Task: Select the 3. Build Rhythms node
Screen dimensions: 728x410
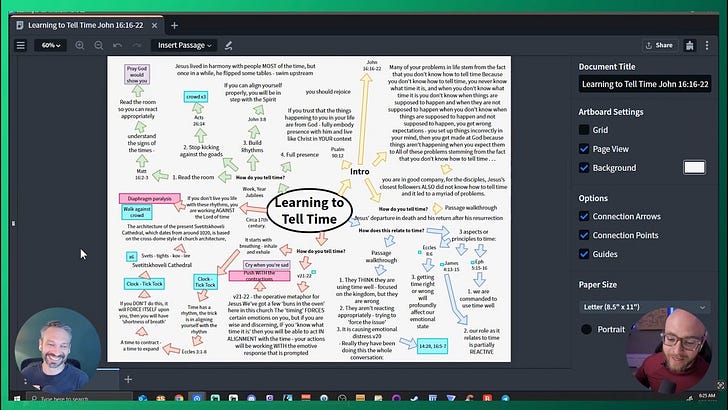Action: click(x=253, y=146)
